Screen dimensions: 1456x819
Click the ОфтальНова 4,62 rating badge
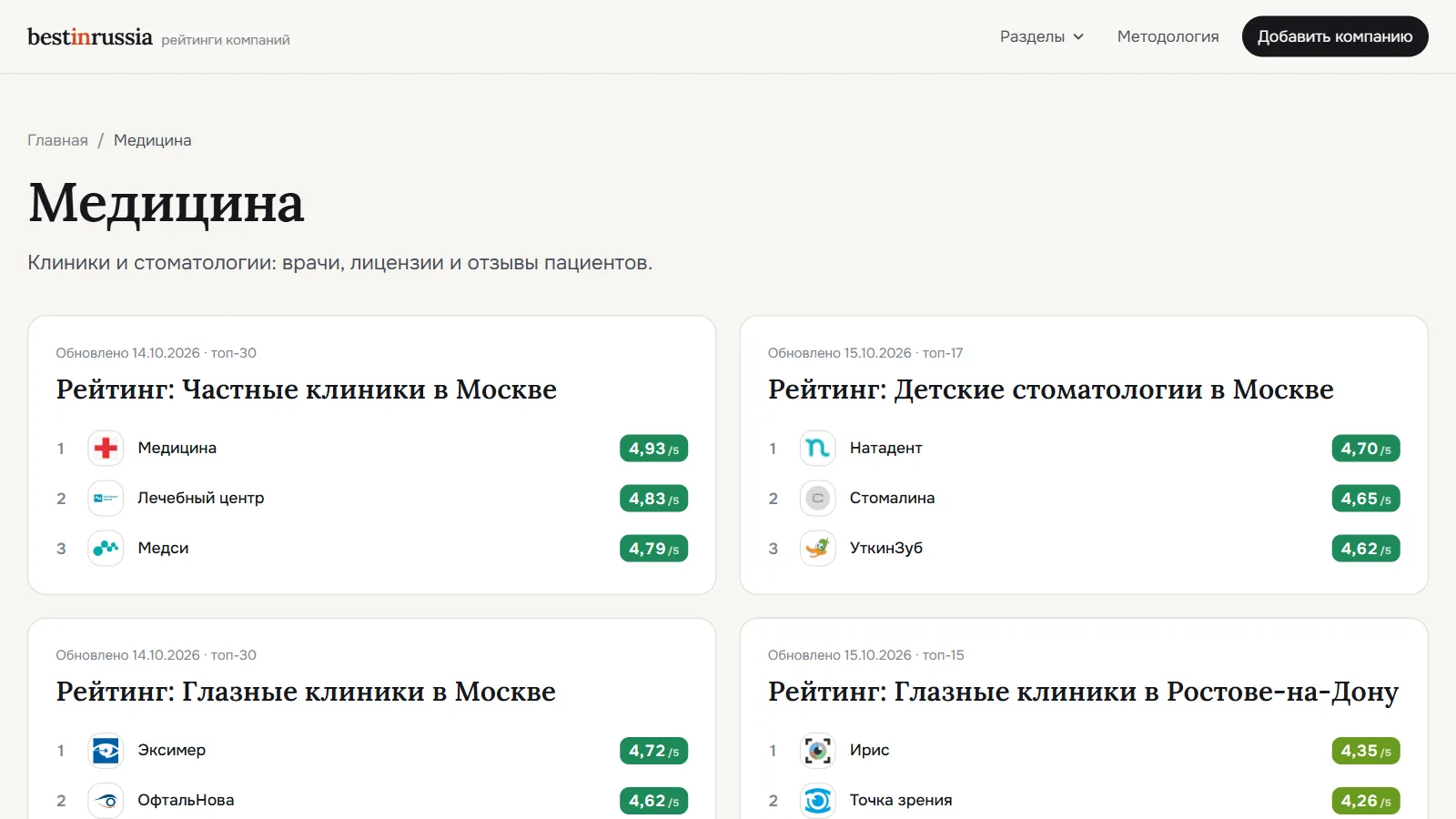point(653,801)
